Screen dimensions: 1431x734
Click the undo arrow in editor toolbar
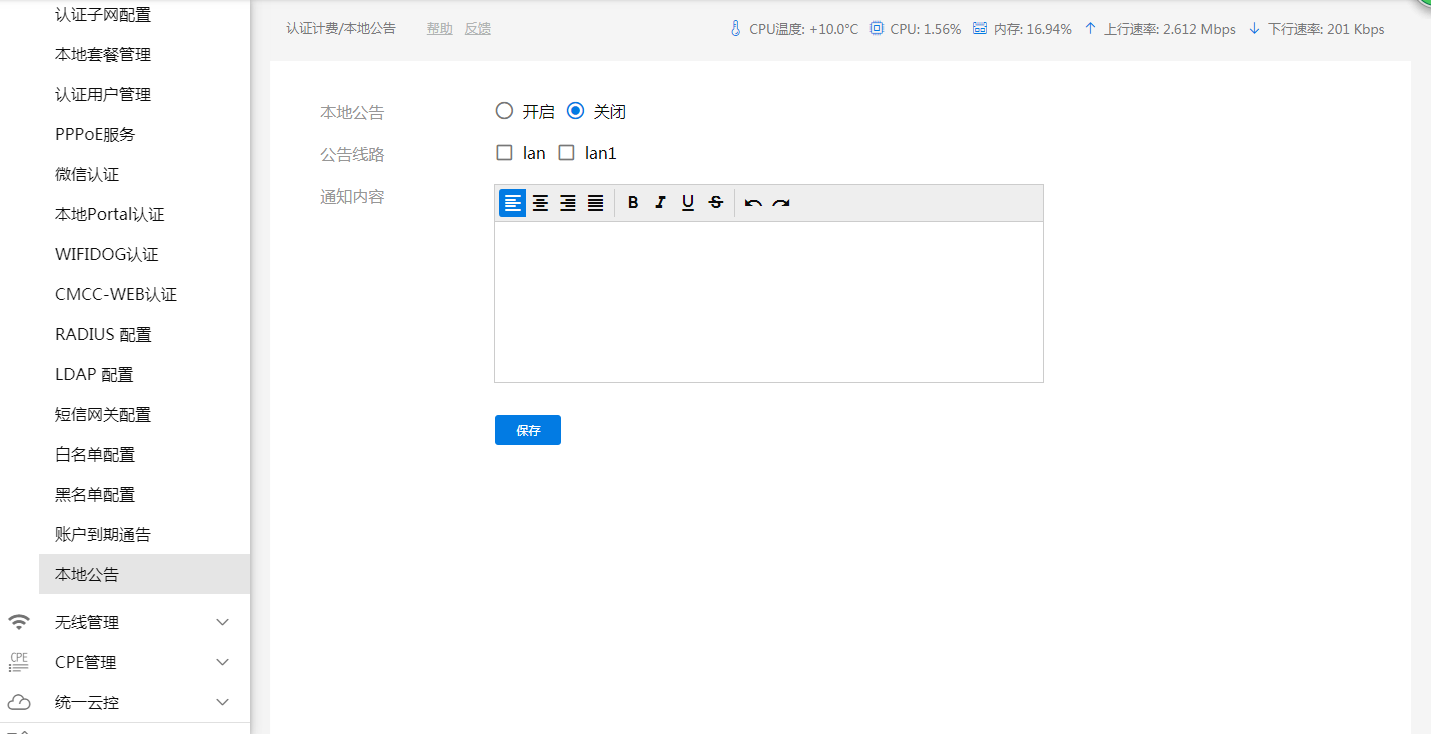[x=753, y=203]
